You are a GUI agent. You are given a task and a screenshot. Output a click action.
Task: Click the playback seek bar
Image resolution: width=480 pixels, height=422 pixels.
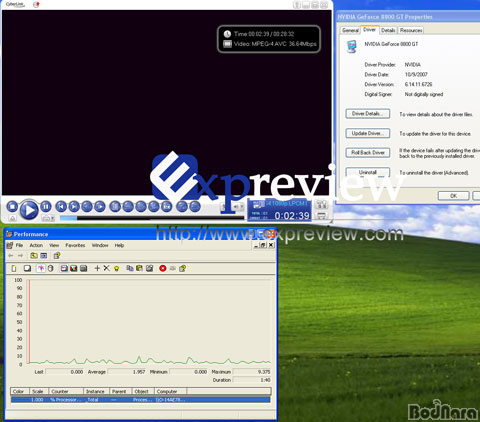pos(152,218)
